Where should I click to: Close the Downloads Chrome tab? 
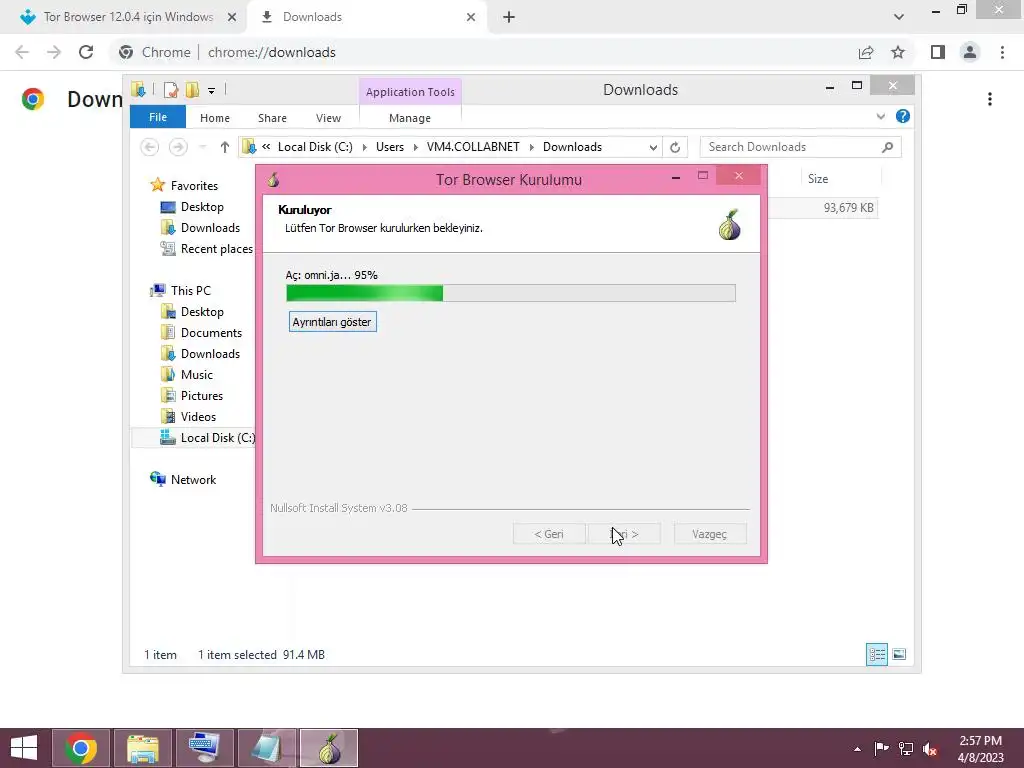click(x=471, y=17)
